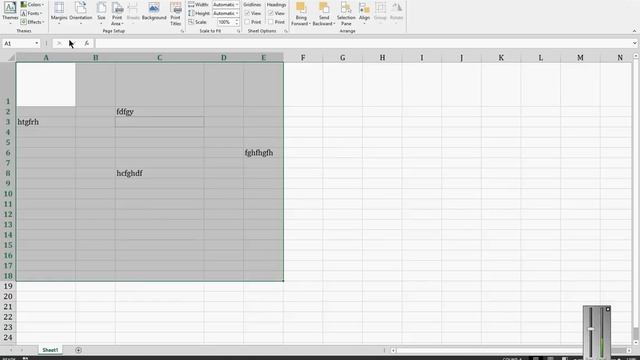640x360 pixels.
Task: Select column F header
Action: 303,58
